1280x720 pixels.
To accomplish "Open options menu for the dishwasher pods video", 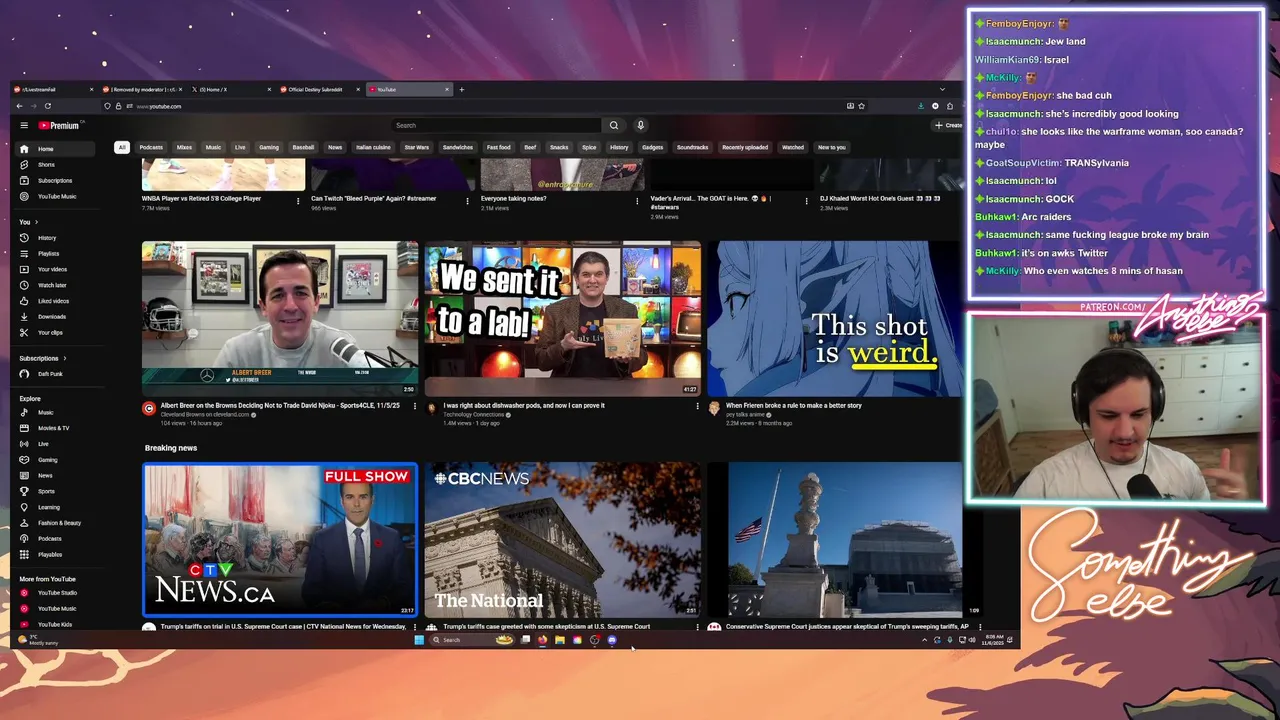I will (697, 406).
